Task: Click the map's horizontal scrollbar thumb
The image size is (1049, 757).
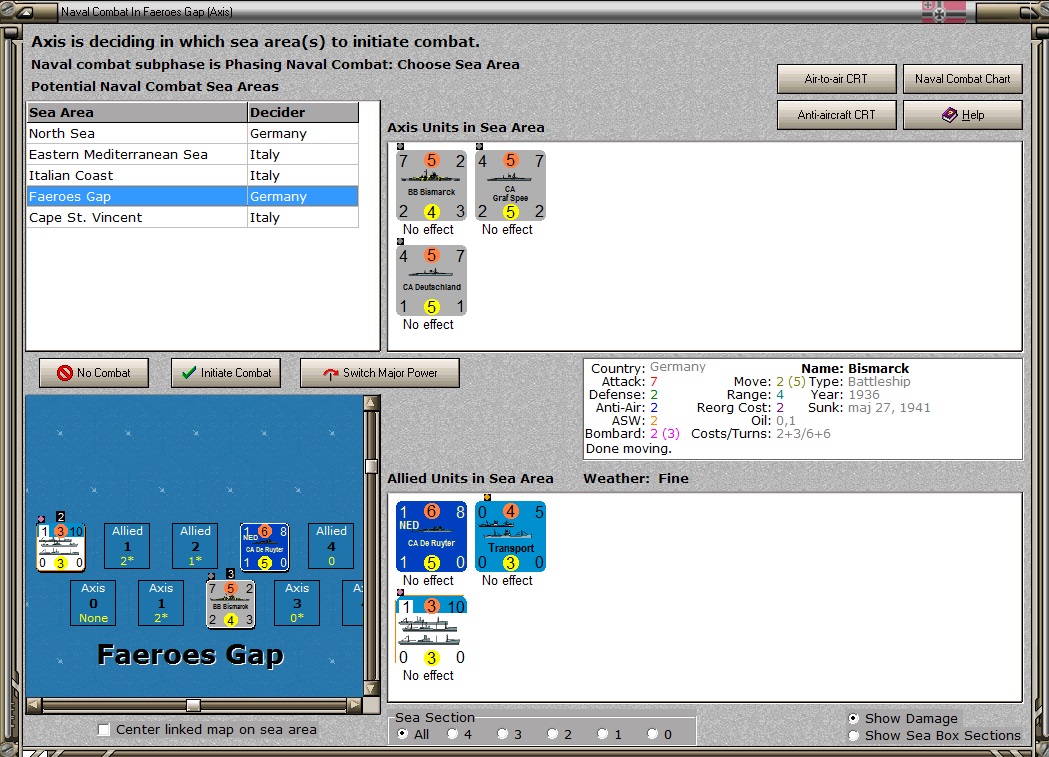Action: (193, 705)
